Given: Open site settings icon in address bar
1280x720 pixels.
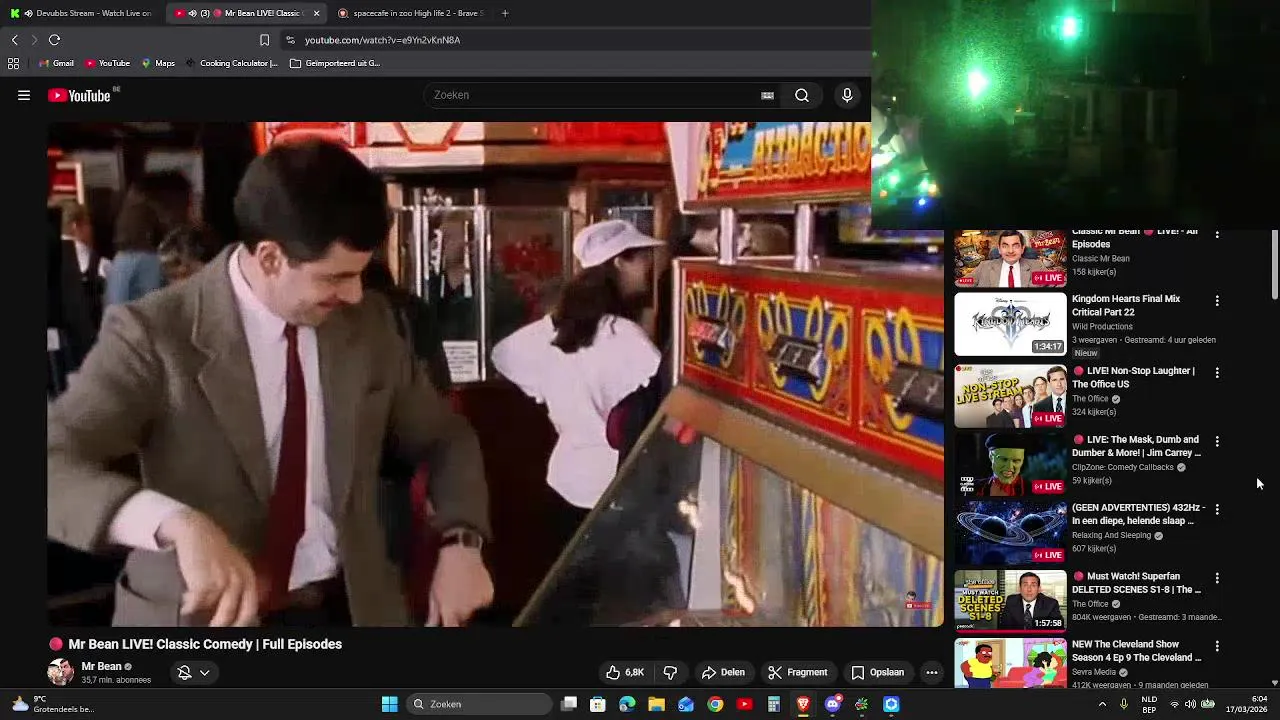Looking at the screenshot, I should (x=290, y=40).
